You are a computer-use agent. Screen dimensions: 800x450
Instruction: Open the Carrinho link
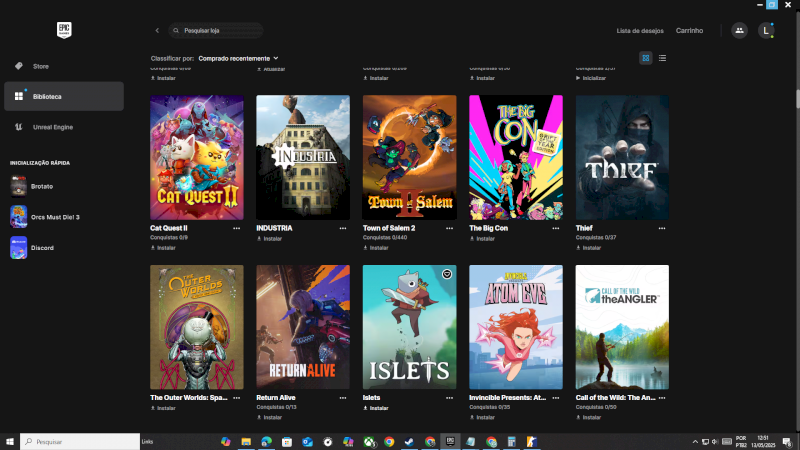[x=689, y=31]
